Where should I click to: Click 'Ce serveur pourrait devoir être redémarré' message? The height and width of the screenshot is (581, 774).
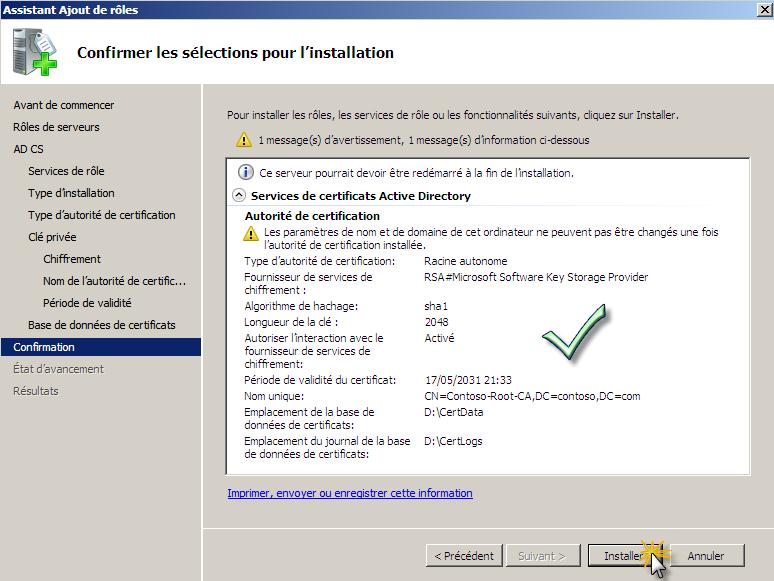tap(416, 173)
